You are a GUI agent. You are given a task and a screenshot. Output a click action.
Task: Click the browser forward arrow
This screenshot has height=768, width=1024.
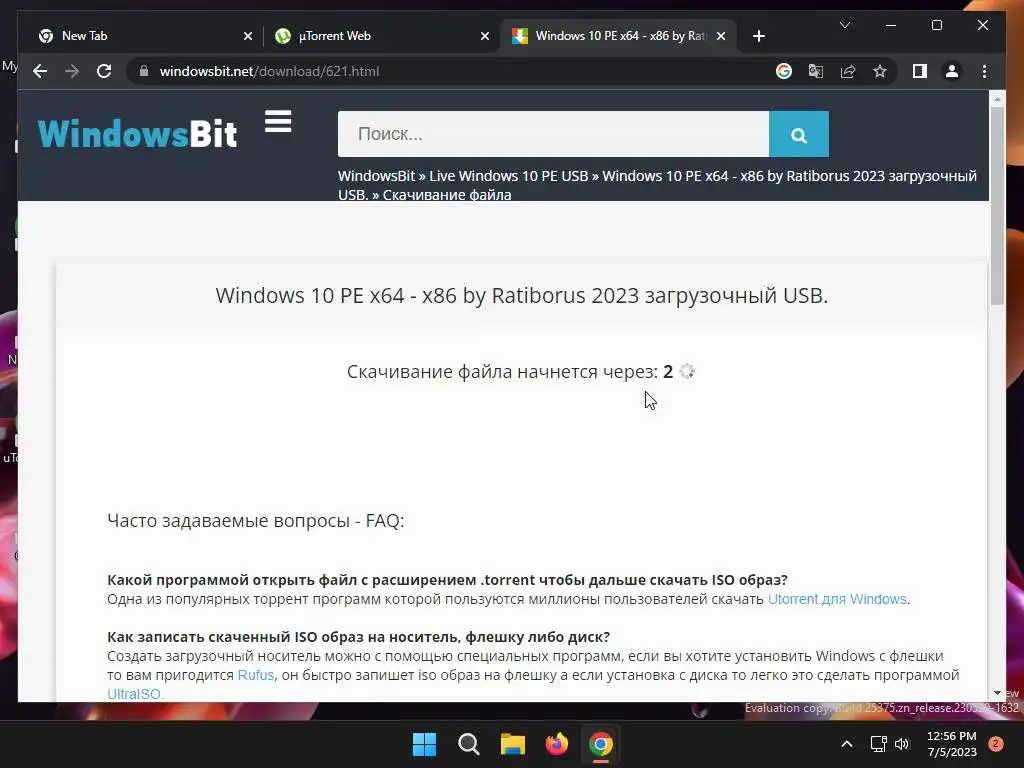[72, 71]
